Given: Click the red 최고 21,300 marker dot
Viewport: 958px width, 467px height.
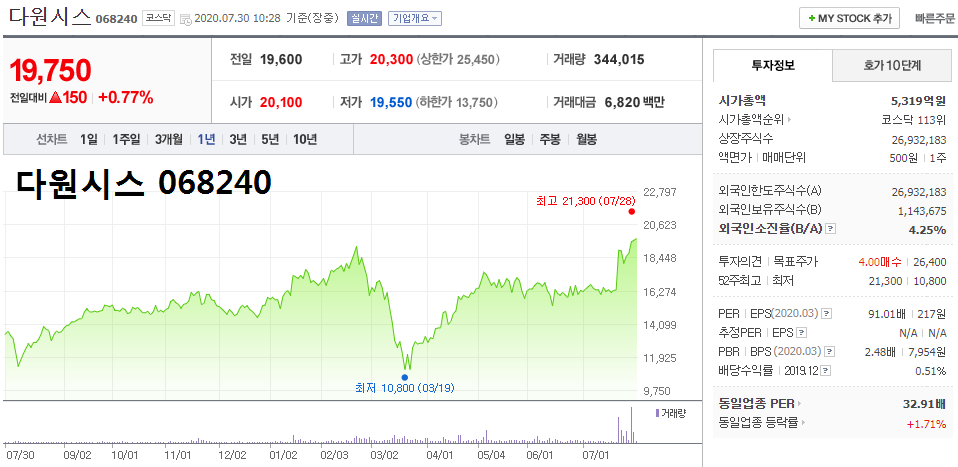Looking at the screenshot, I should [632, 211].
